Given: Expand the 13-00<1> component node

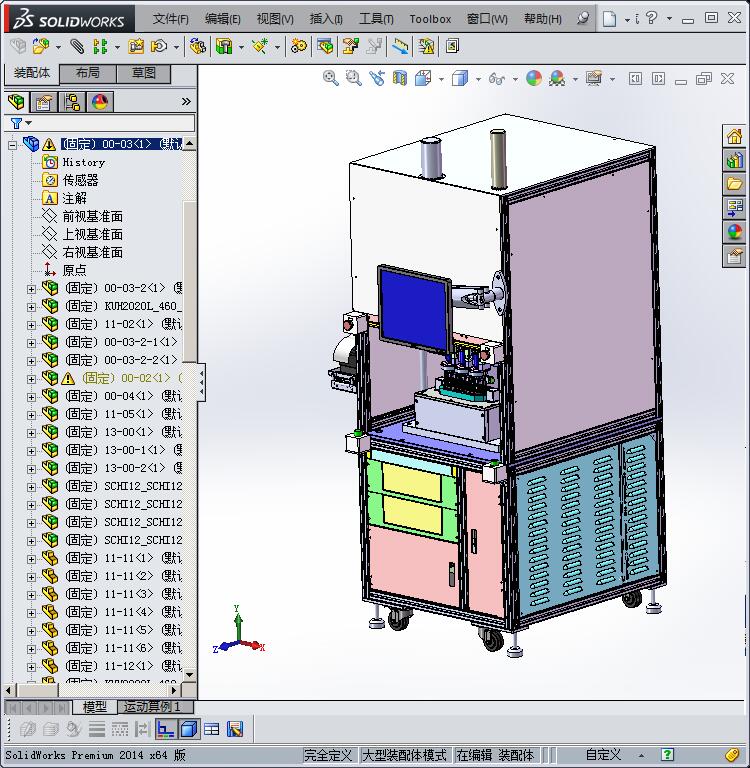Looking at the screenshot, I should coord(31,433).
